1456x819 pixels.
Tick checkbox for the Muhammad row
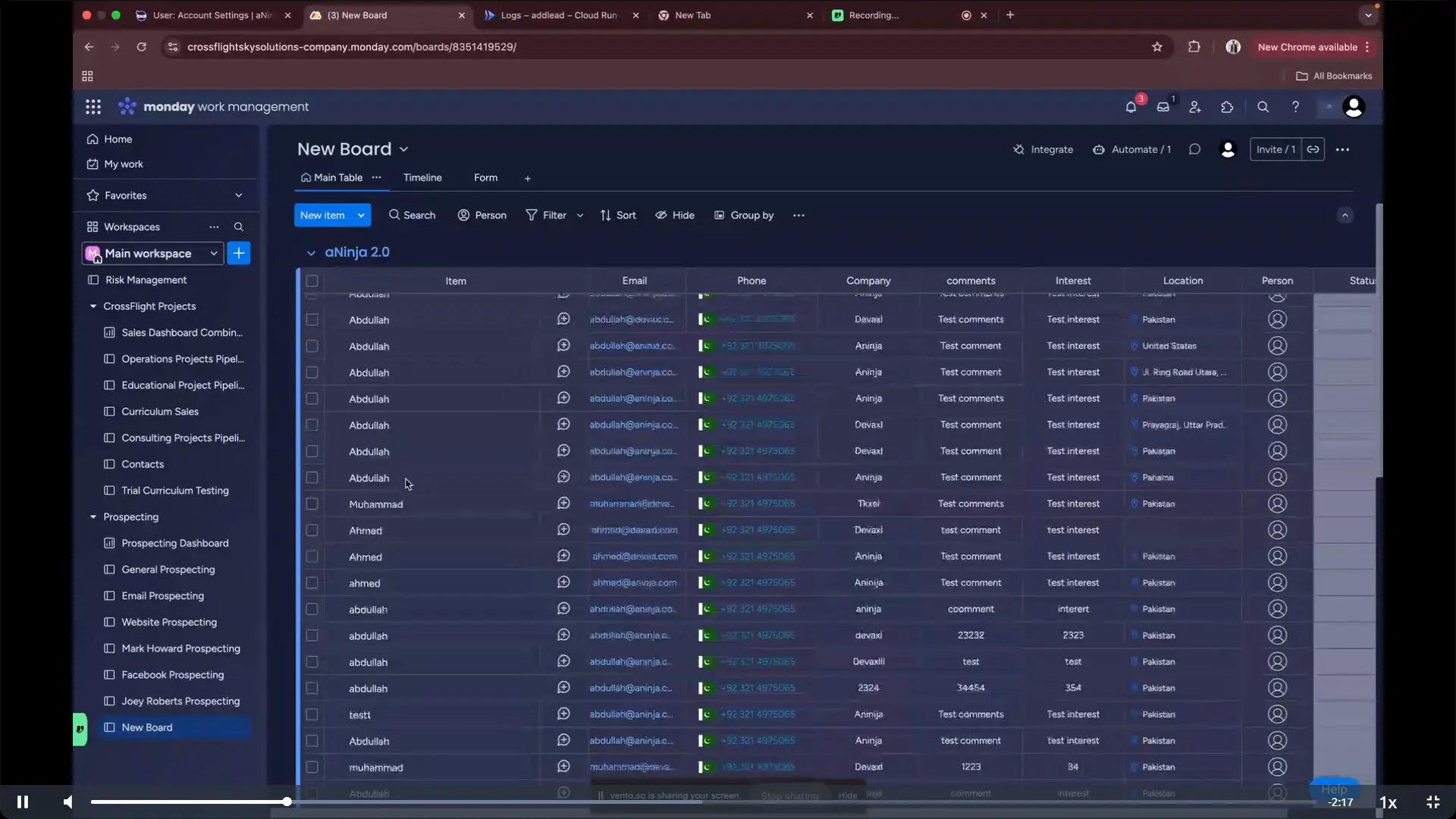(312, 504)
